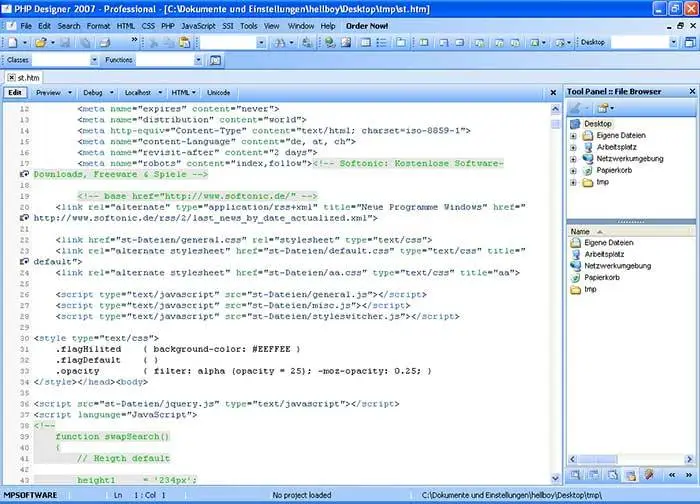Open the Preview dropdown arrow
Image resolution: width=700 pixels, height=504 pixels.
click(x=70, y=93)
